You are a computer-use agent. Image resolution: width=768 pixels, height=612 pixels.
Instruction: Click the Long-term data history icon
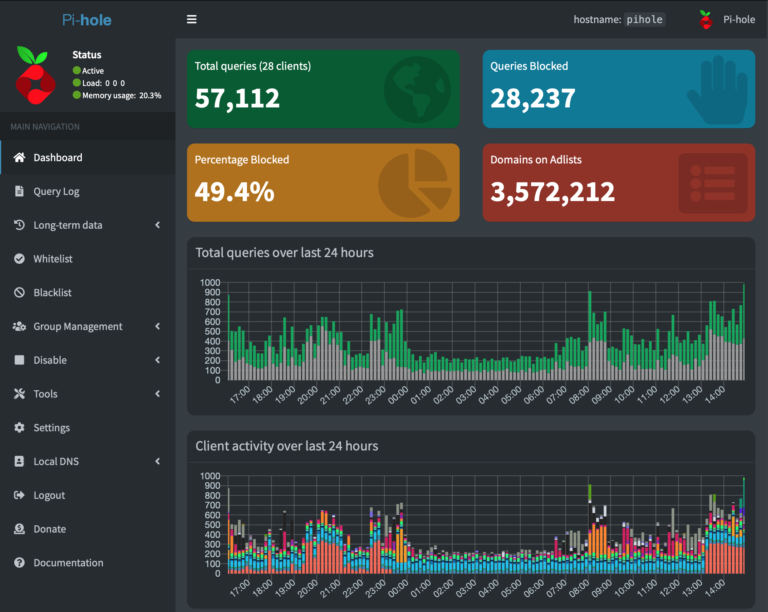point(19,225)
